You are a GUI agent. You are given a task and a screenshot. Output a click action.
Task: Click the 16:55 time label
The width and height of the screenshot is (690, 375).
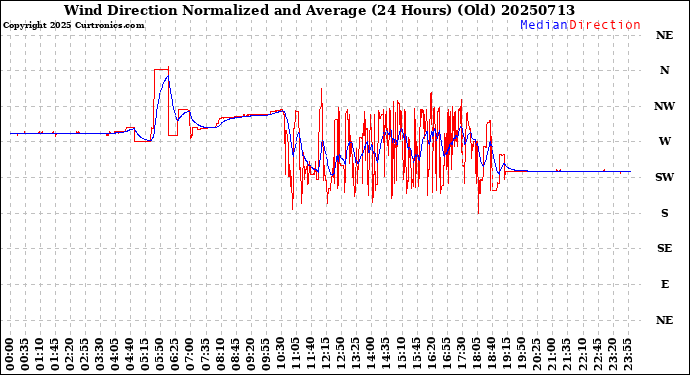tap(446, 354)
